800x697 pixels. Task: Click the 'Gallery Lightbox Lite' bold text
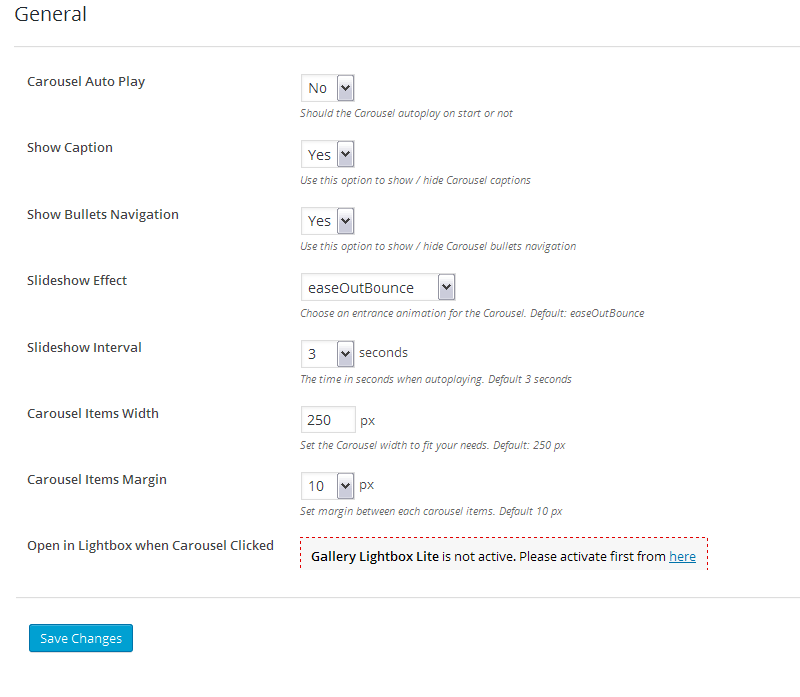coord(375,556)
